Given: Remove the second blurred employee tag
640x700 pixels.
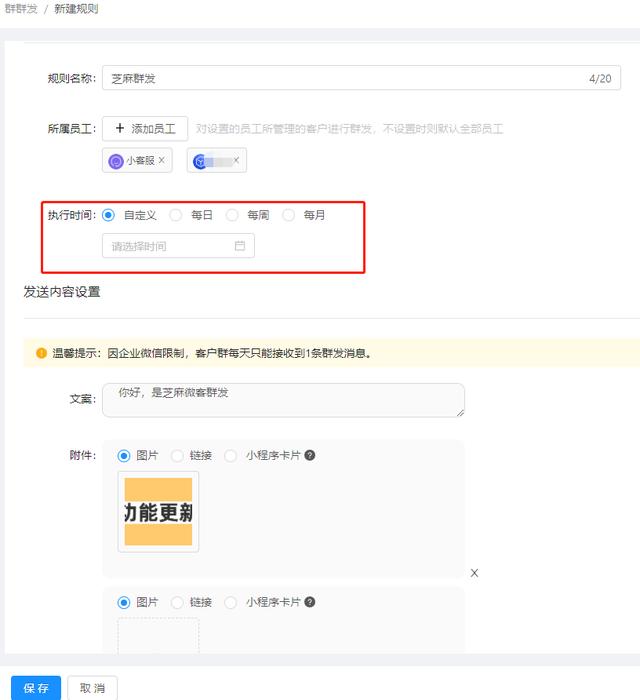Looking at the screenshot, I should click(x=236, y=160).
